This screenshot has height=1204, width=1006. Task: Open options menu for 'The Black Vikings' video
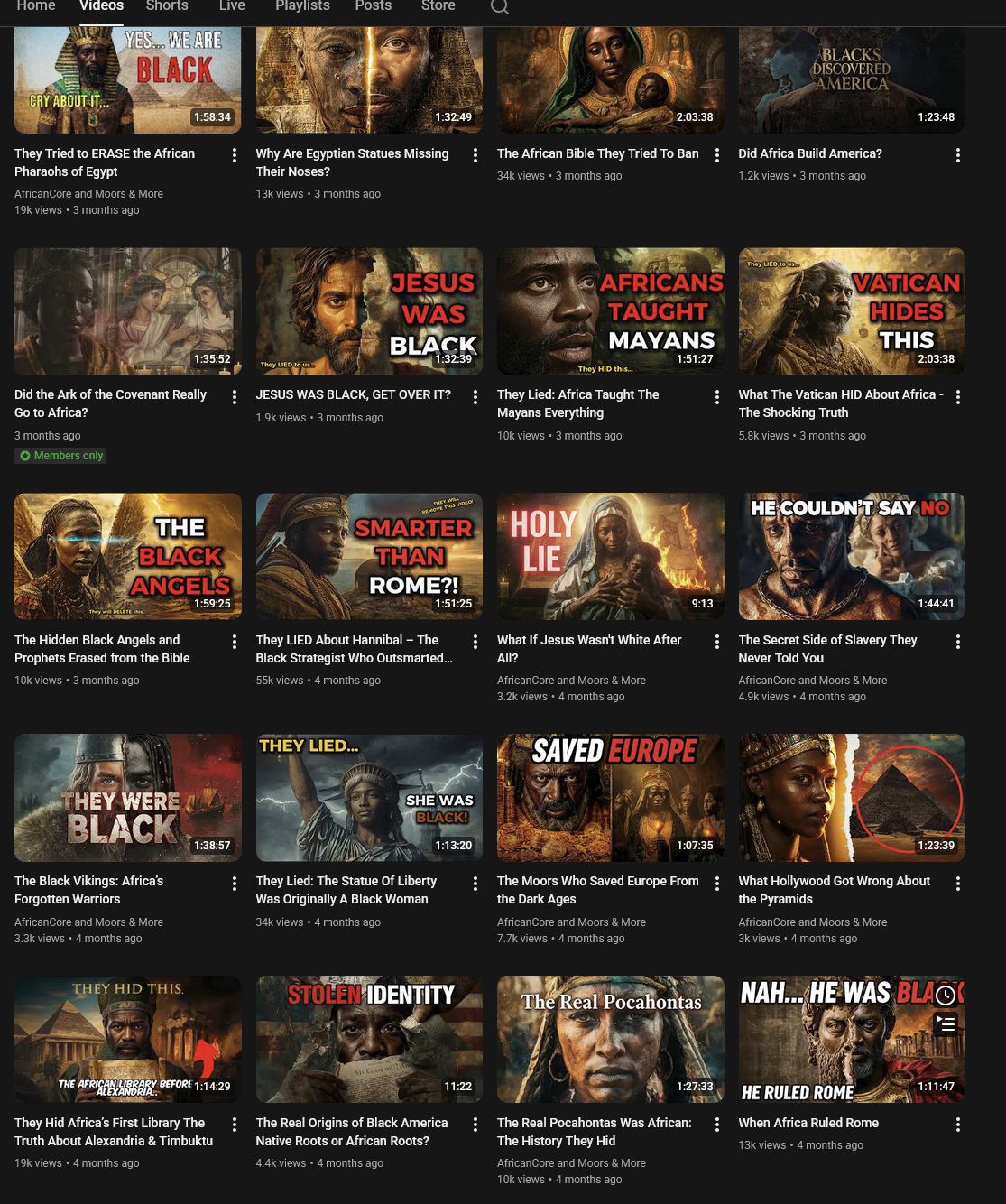pyautogui.click(x=235, y=884)
